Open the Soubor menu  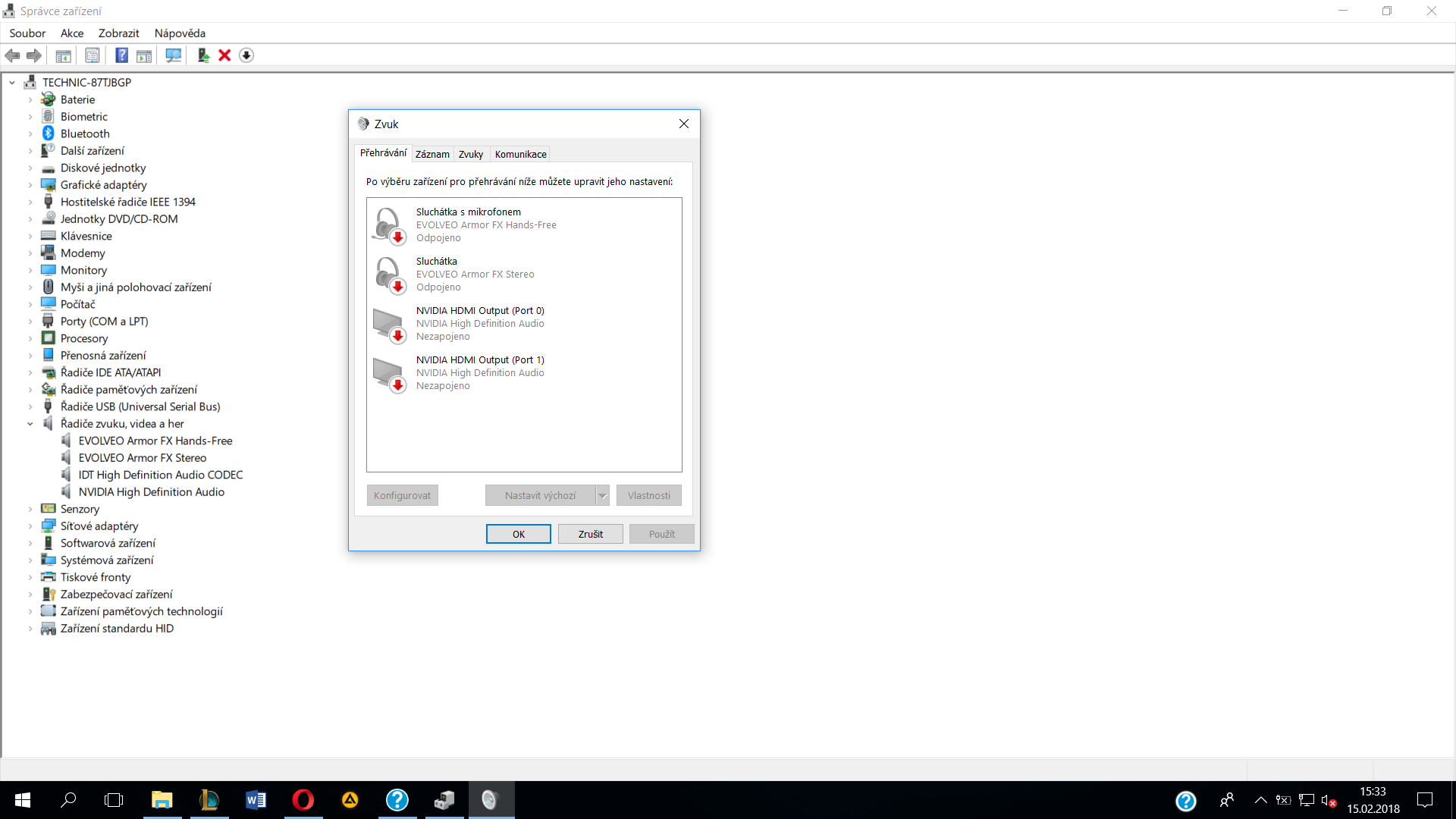click(x=27, y=33)
